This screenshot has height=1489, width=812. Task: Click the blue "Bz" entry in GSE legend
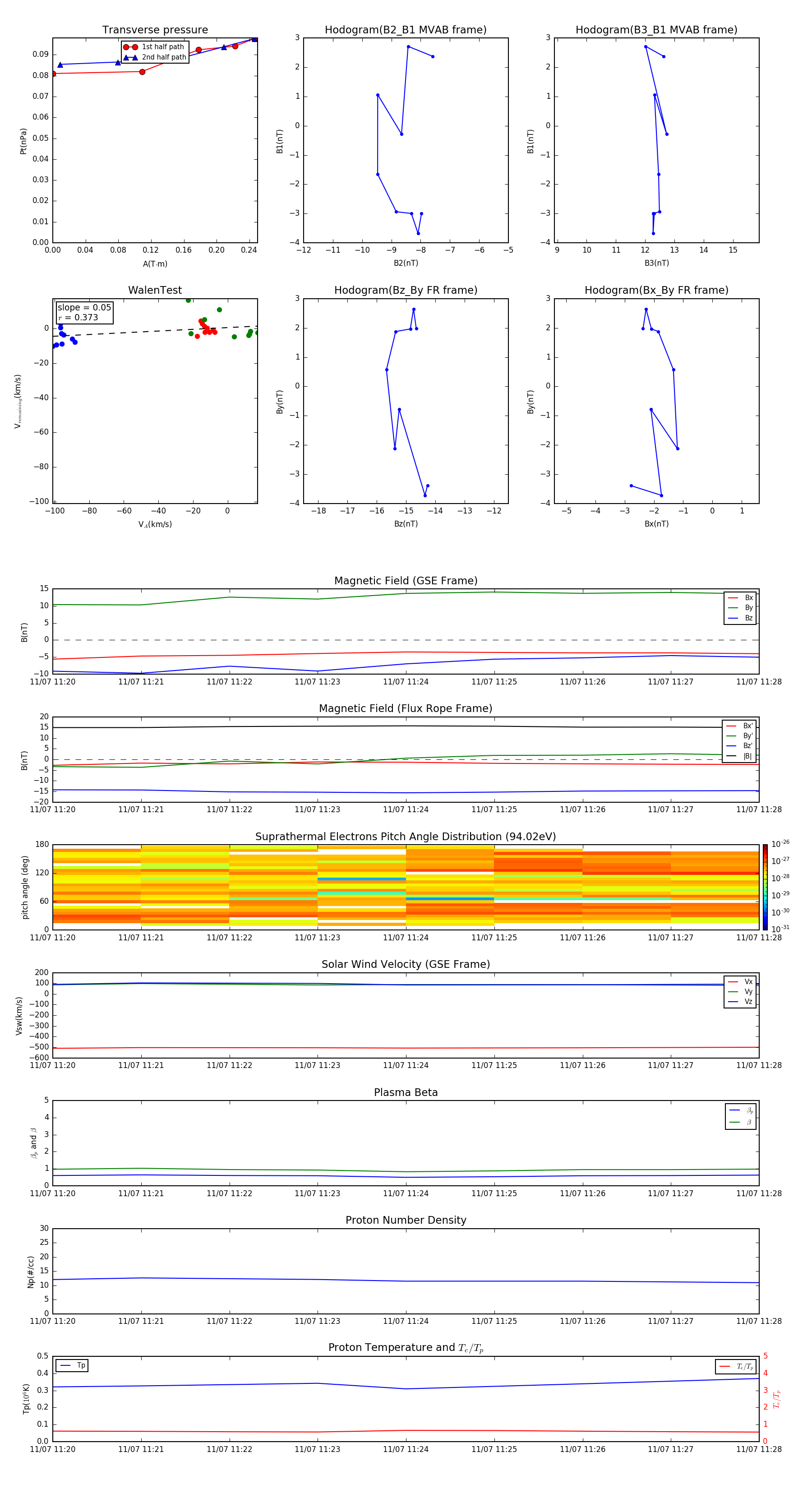point(740,618)
